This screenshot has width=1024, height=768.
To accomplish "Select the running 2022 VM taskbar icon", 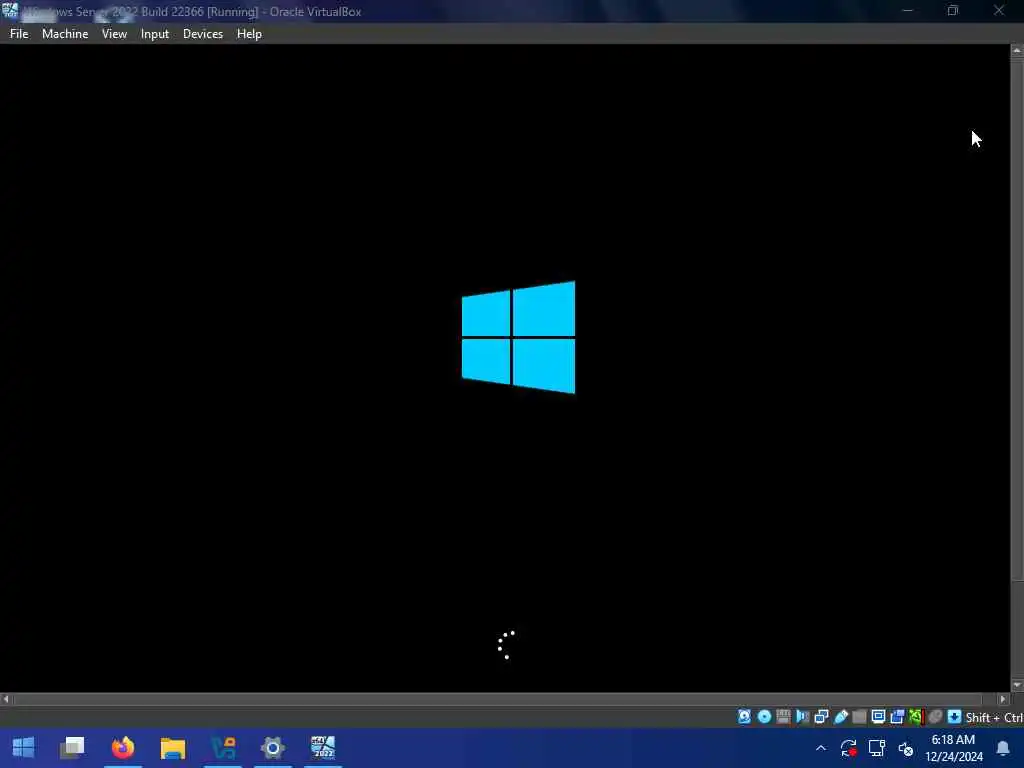I will 323,748.
